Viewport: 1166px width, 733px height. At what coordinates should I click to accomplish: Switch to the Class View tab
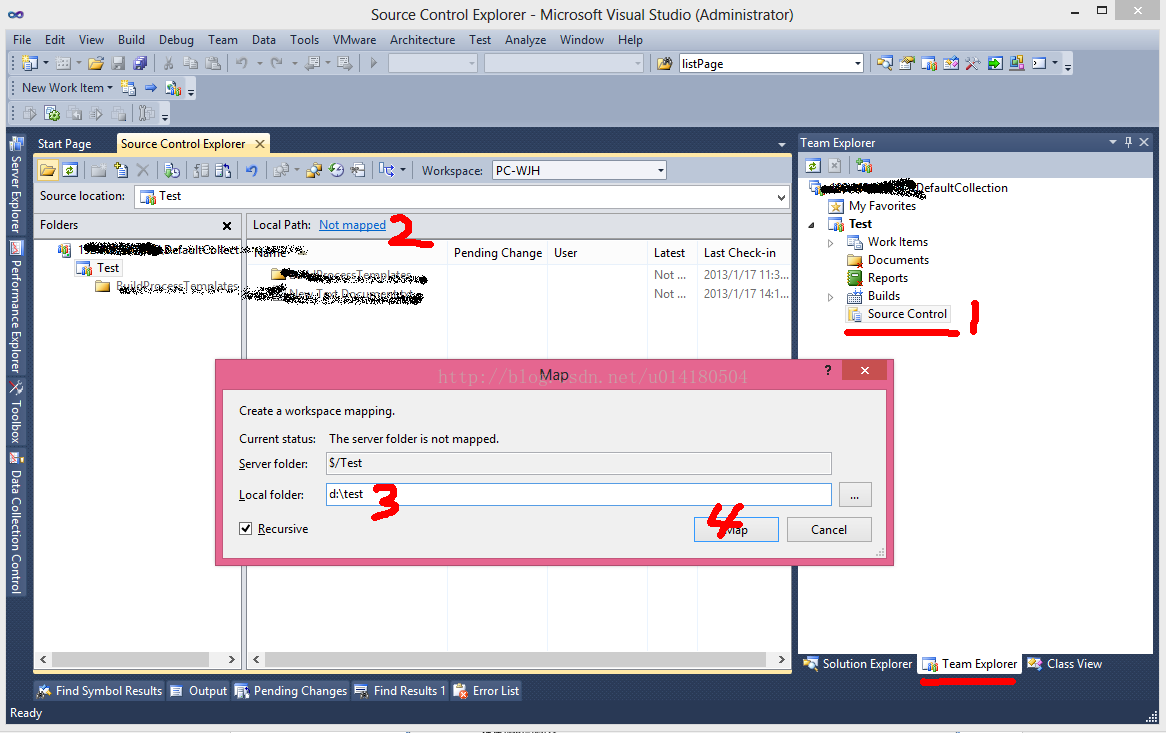[x=1065, y=664]
